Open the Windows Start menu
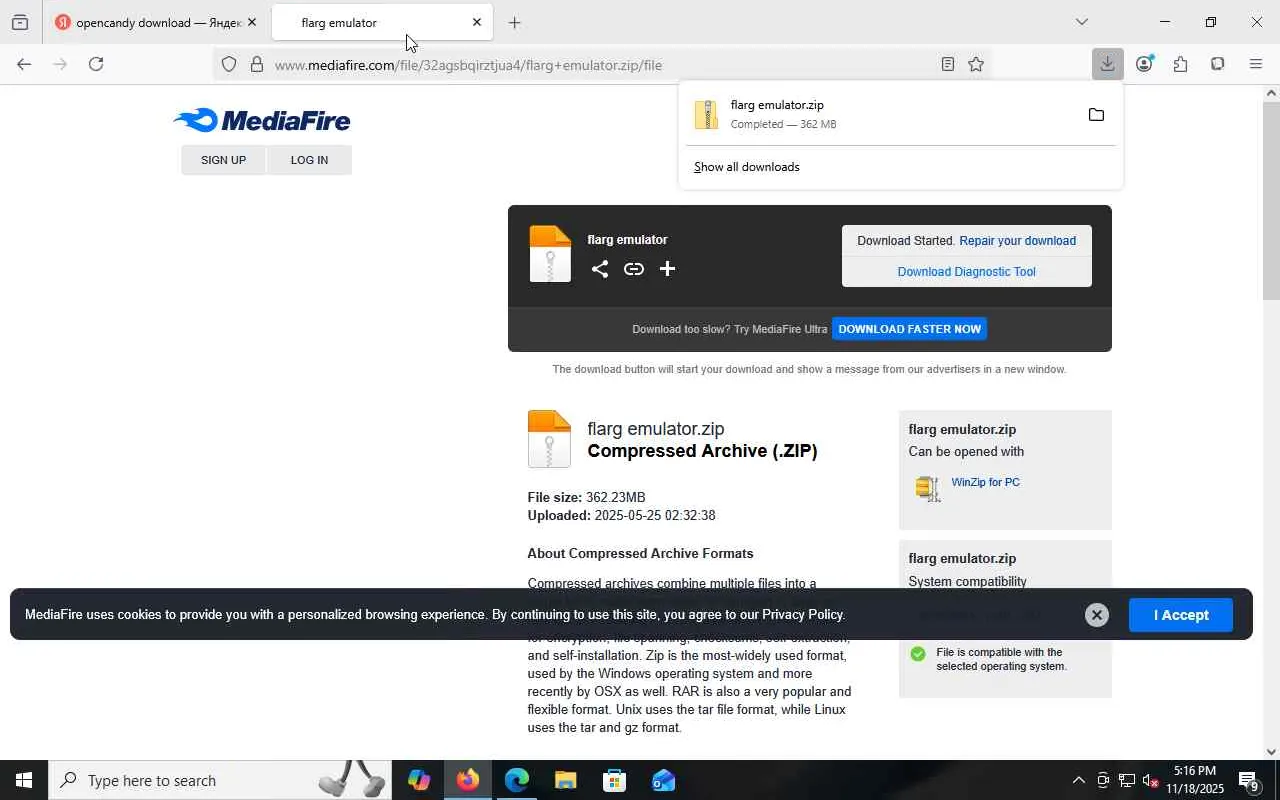This screenshot has width=1280, height=800. click(24, 780)
